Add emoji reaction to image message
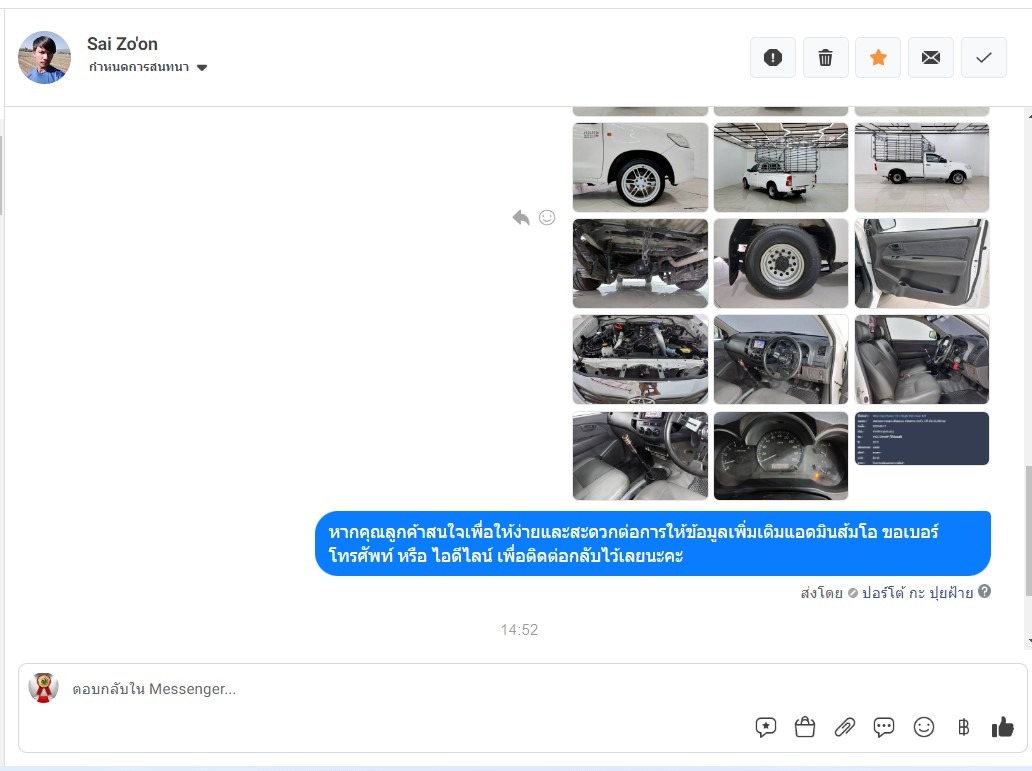1032x771 pixels. 547,217
